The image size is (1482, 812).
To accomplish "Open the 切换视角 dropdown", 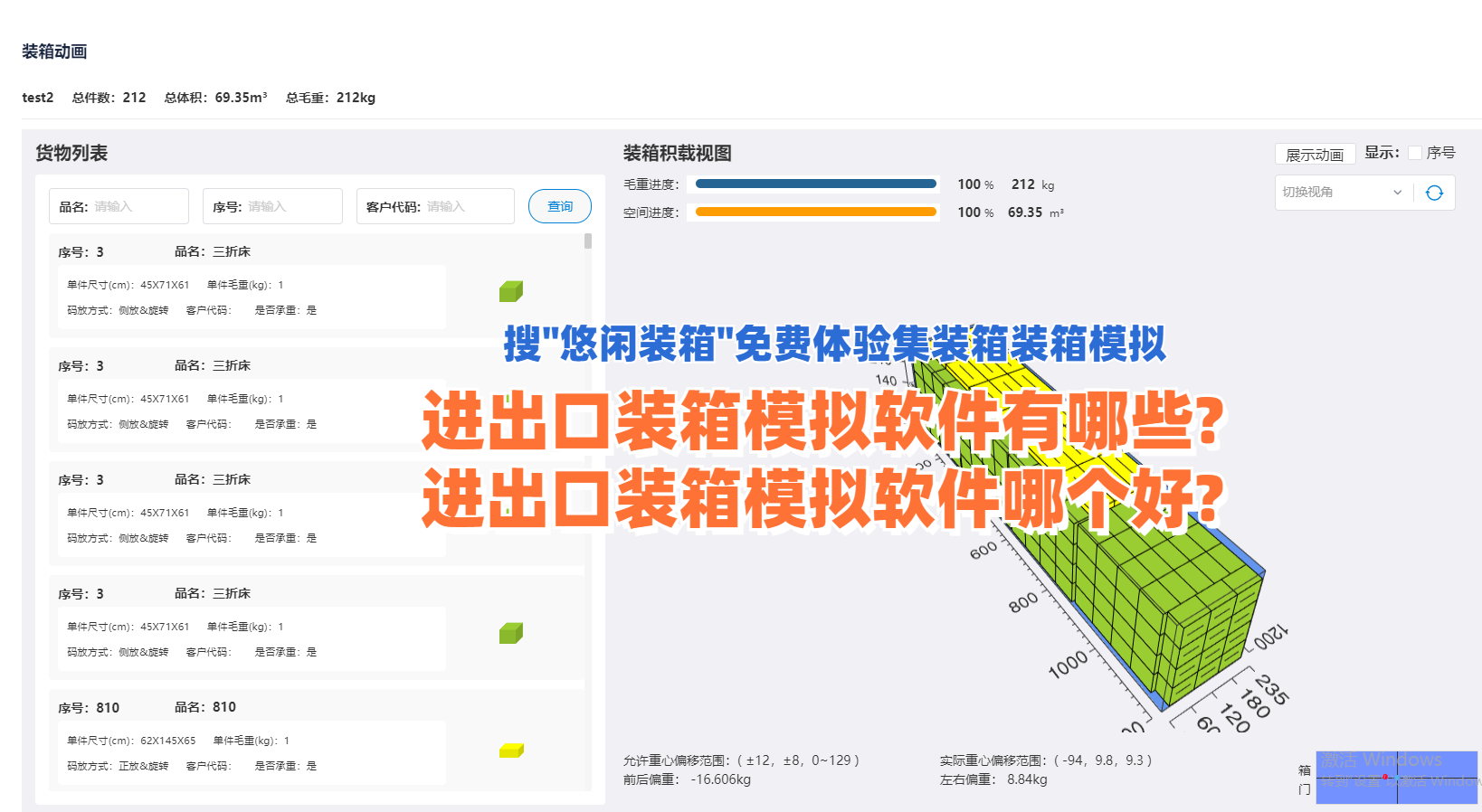I will [x=1343, y=193].
